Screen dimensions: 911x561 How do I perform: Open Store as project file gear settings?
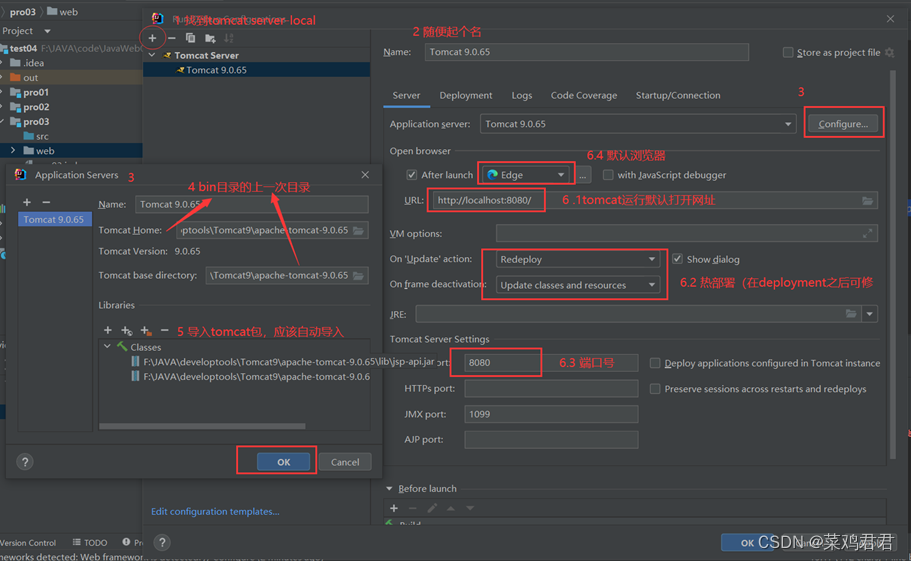890,52
